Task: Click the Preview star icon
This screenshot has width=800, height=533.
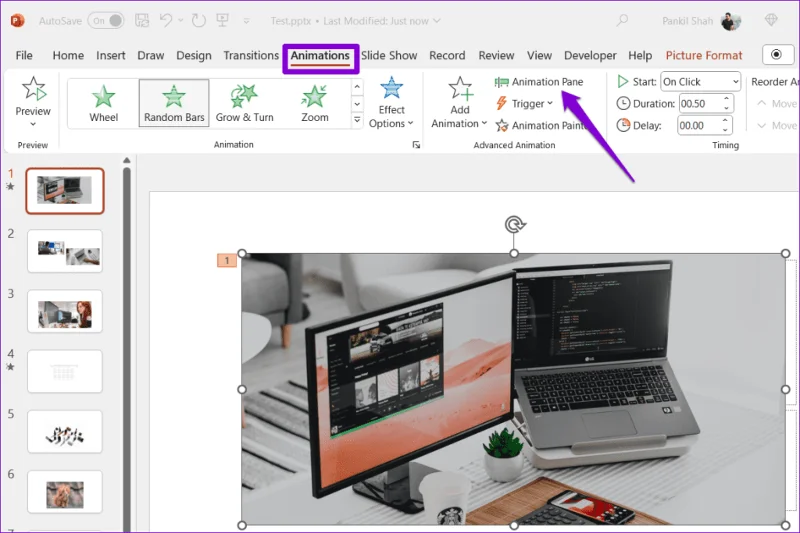Action: [33, 89]
